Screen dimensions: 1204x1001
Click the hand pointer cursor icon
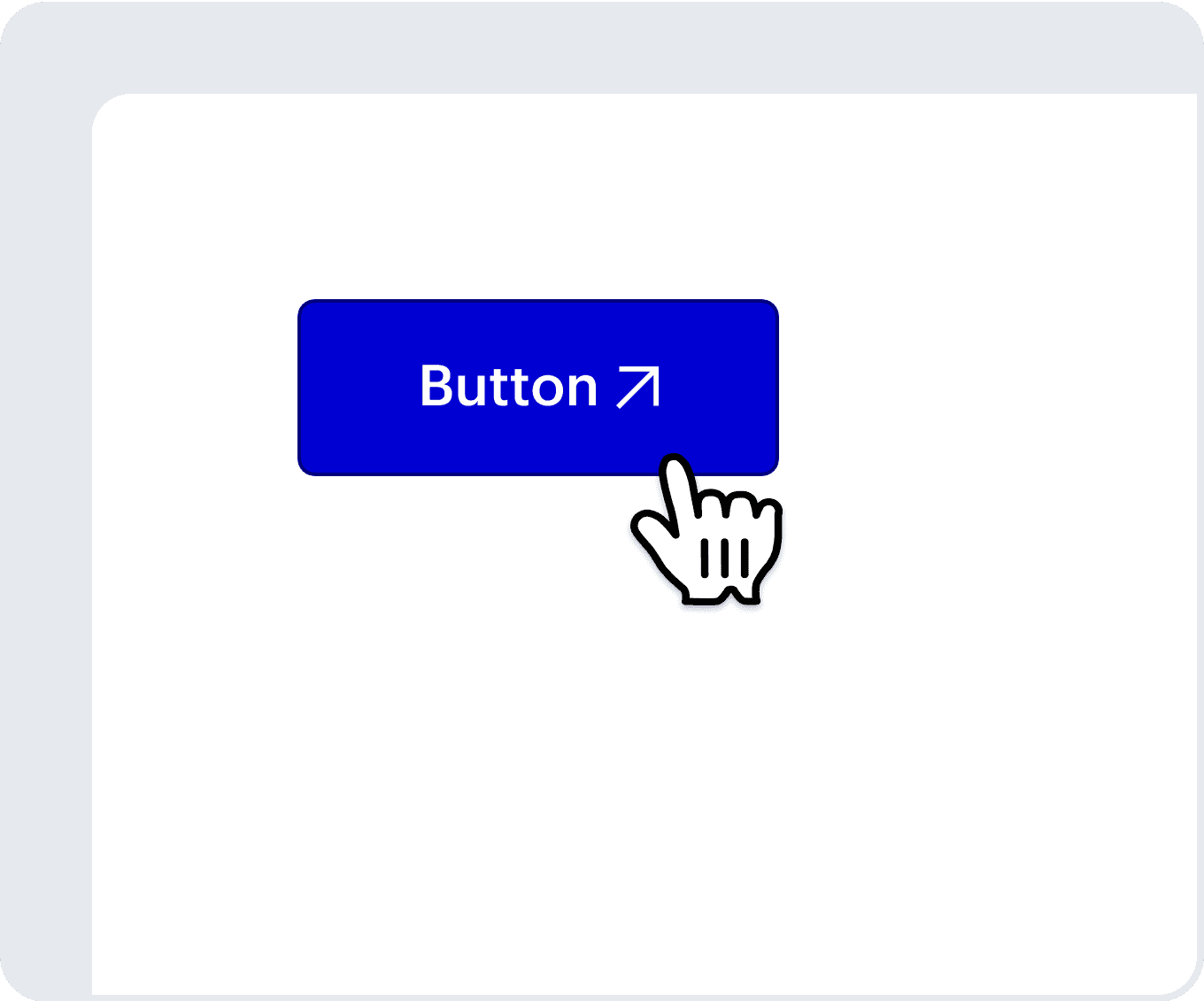tap(707, 529)
